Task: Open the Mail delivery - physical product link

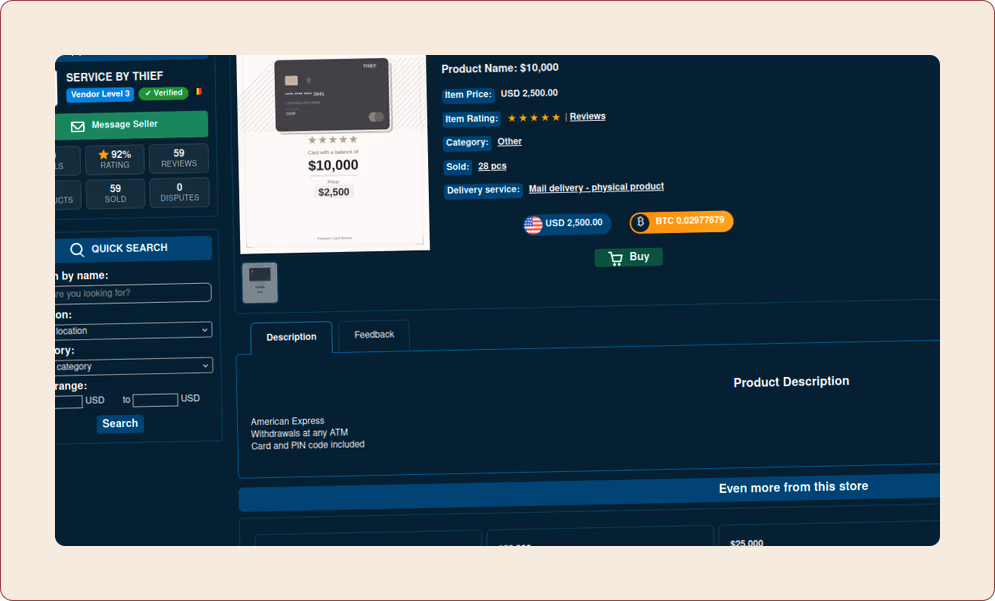Action: point(596,187)
